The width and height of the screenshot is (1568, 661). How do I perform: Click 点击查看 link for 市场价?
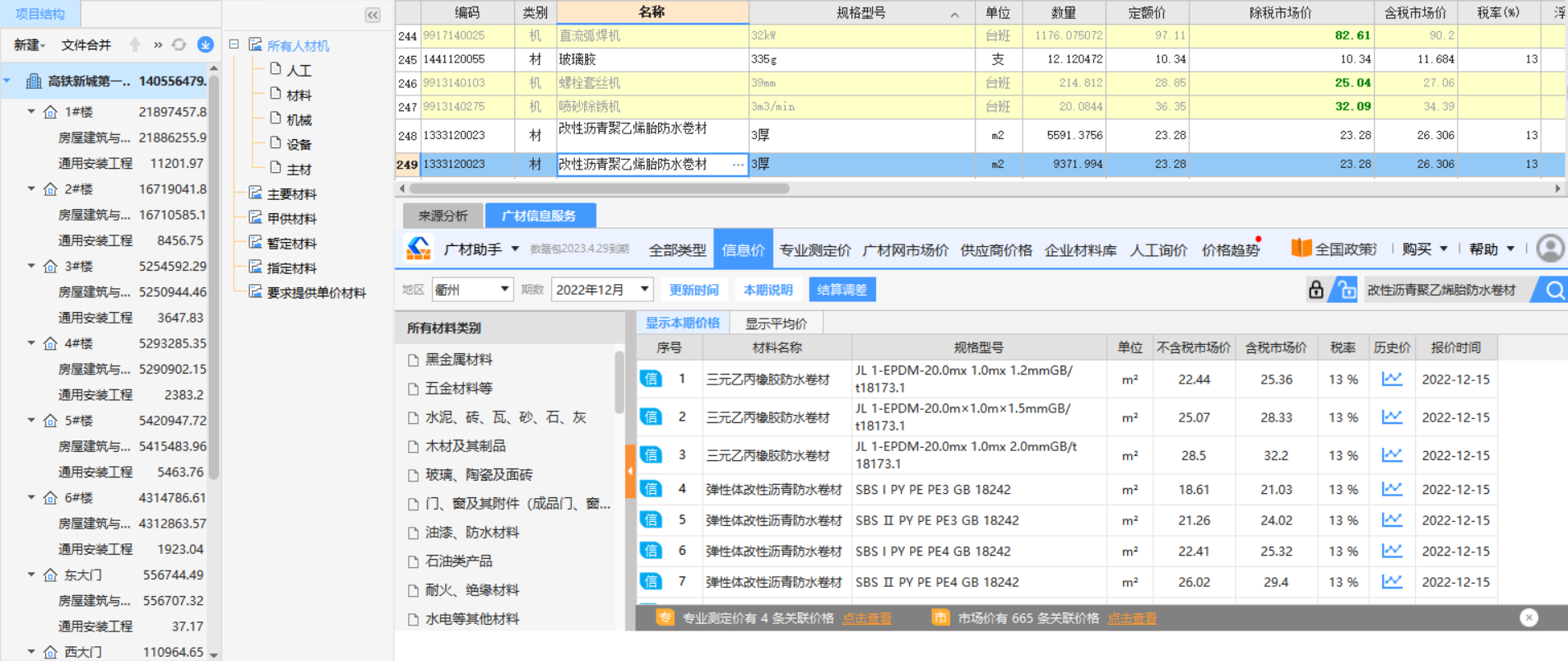(1132, 618)
